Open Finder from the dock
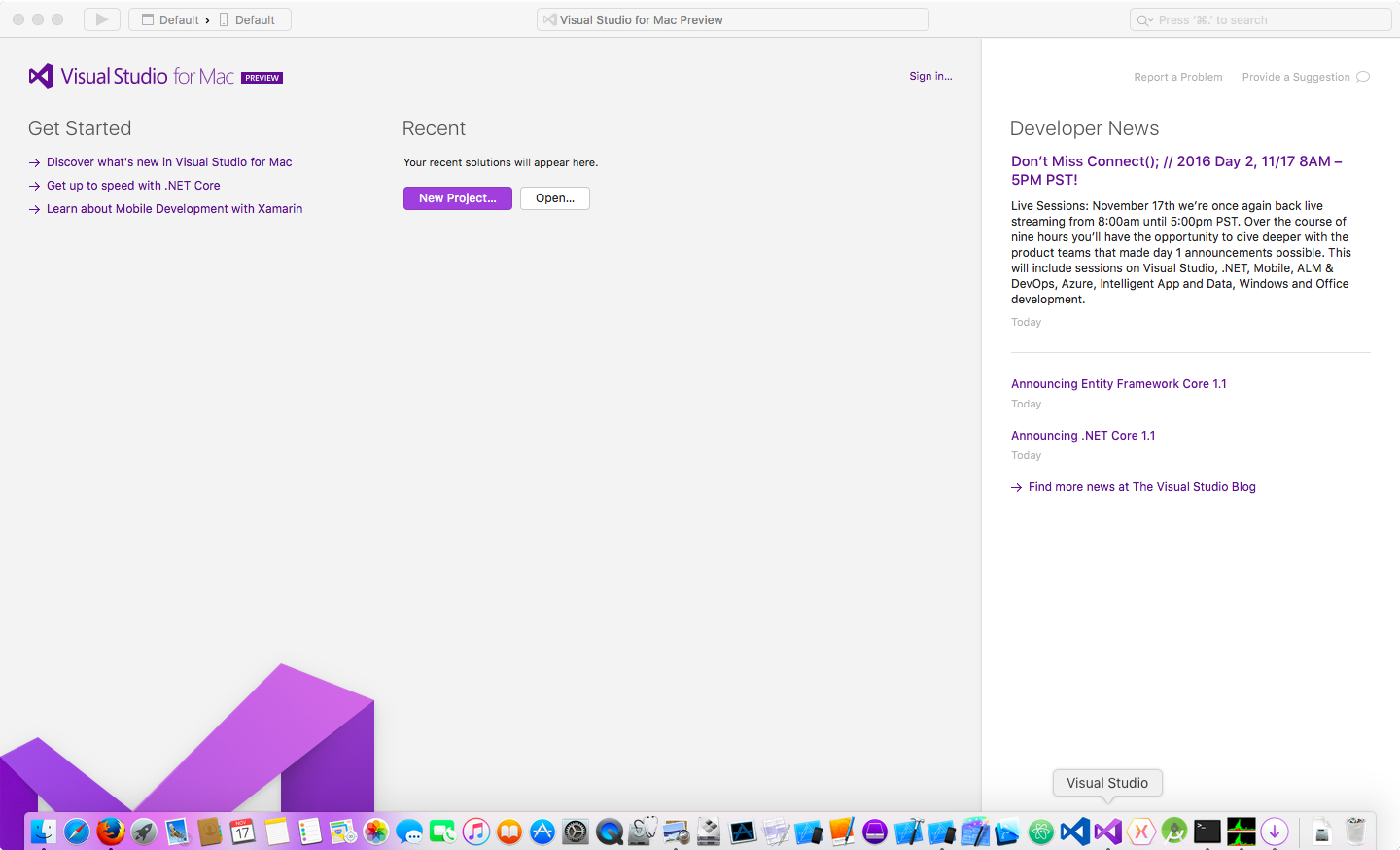The height and width of the screenshot is (850, 1400). click(44, 832)
